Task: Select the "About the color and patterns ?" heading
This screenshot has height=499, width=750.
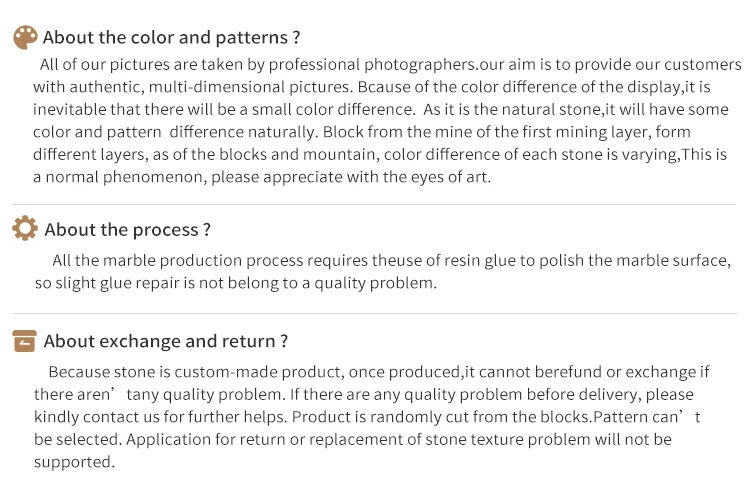Action: [x=172, y=38]
